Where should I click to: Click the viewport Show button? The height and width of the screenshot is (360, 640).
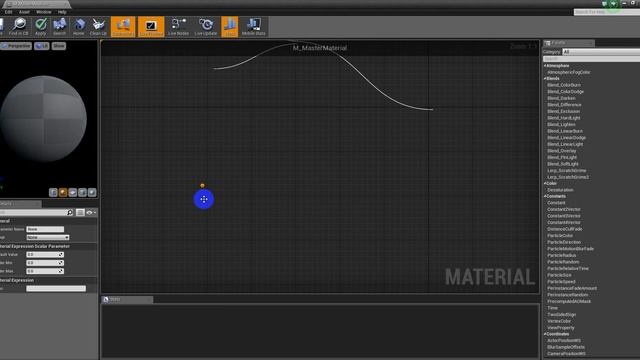59,46
